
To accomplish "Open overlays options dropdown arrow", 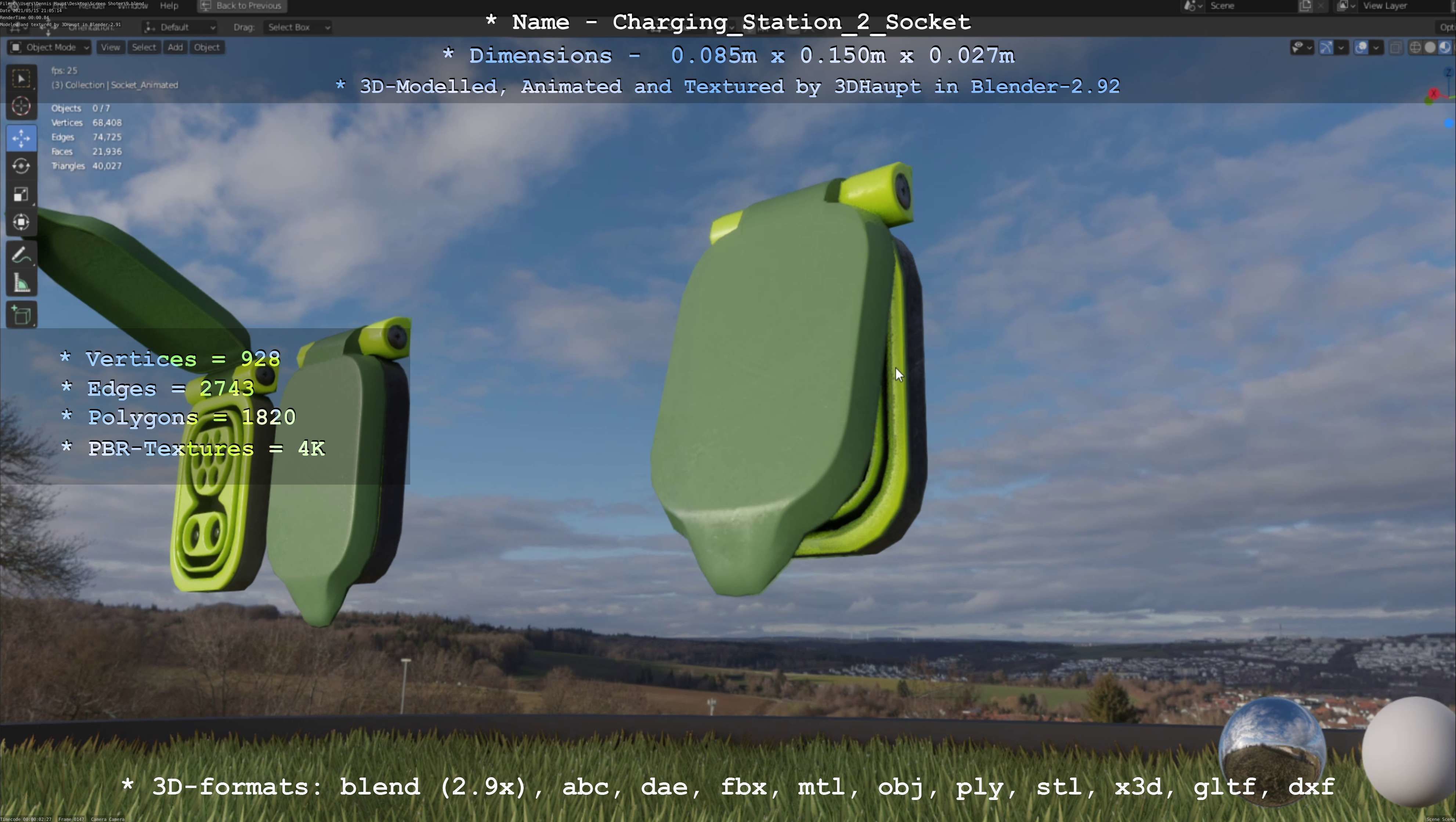I will tap(1376, 47).
